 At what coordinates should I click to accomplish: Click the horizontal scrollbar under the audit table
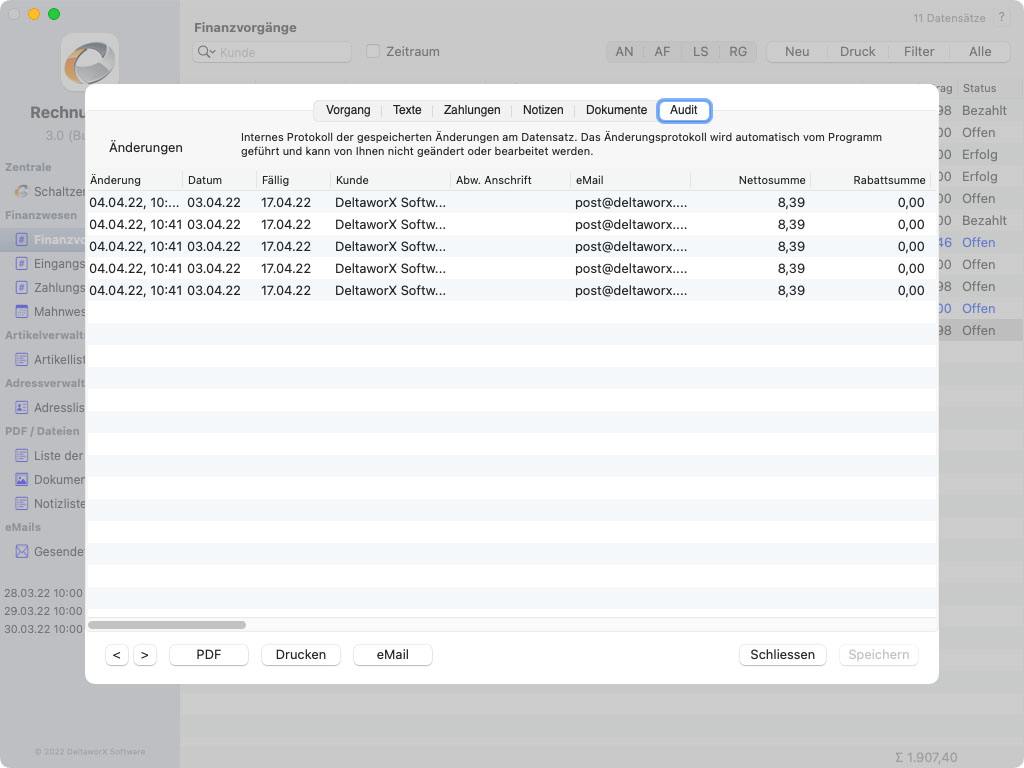(167, 625)
